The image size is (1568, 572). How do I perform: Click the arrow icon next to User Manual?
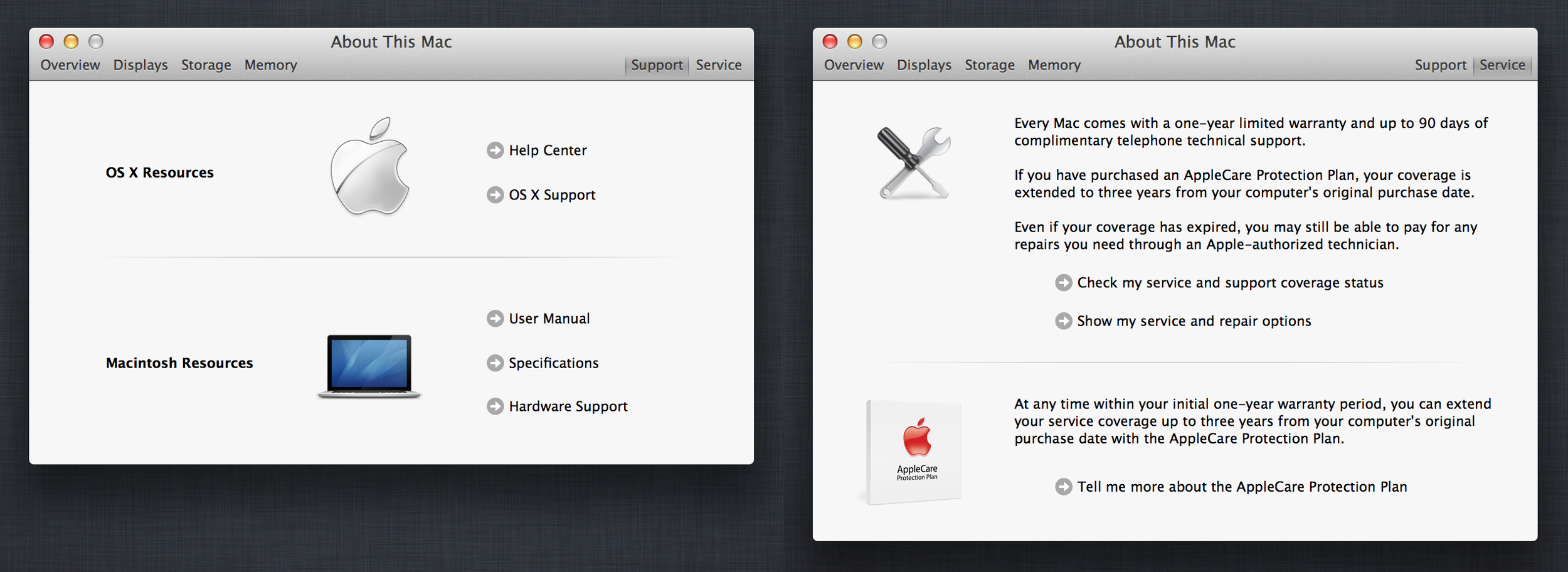(x=495, y=319)
